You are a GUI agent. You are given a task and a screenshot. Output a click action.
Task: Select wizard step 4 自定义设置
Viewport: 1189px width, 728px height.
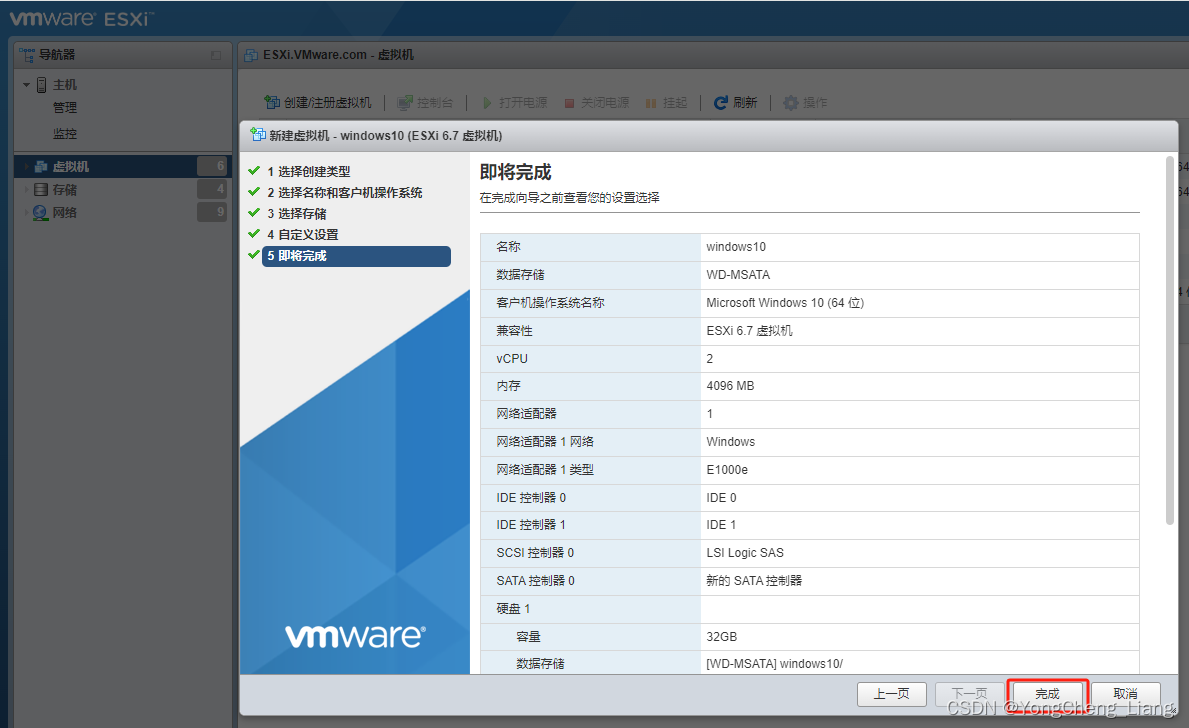point(303,235)
